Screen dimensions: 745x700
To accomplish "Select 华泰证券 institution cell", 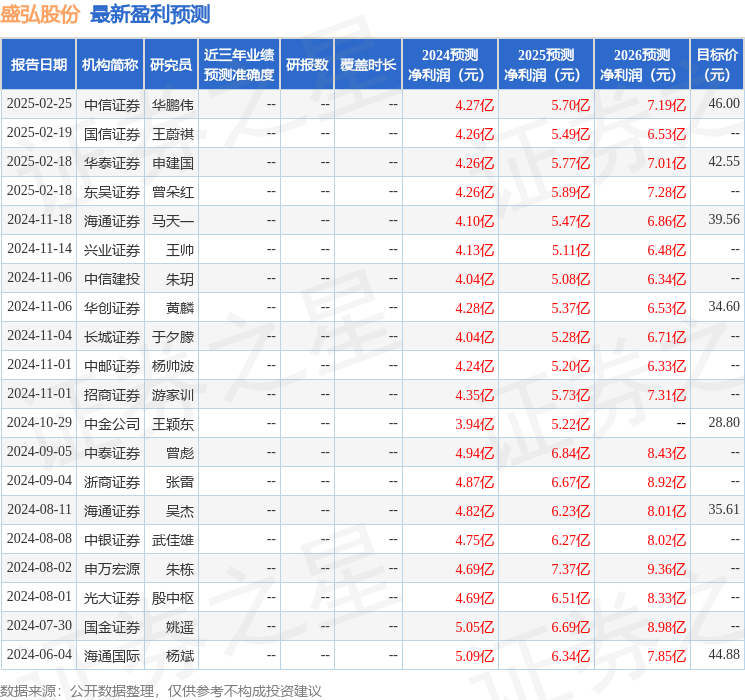I will 112,163.
